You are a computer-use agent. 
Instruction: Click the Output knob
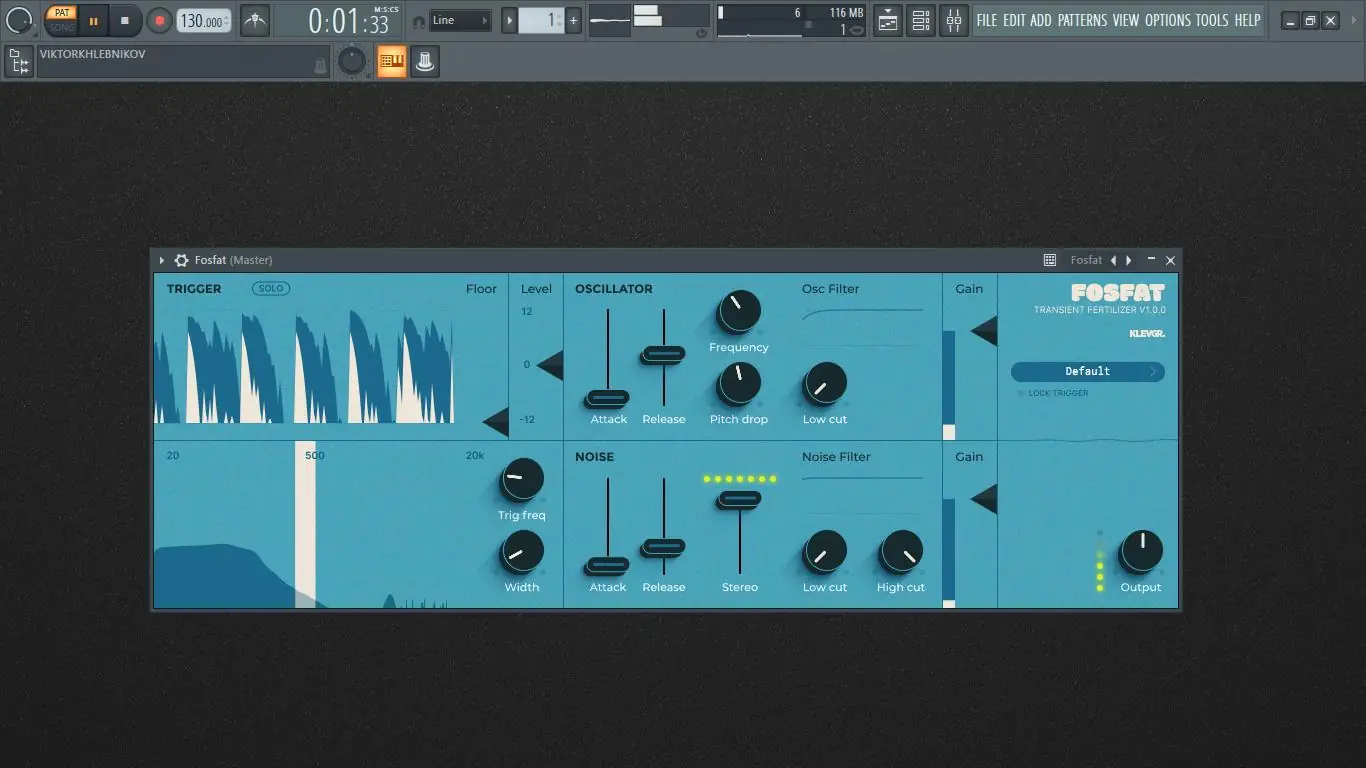coord(1141,551)
